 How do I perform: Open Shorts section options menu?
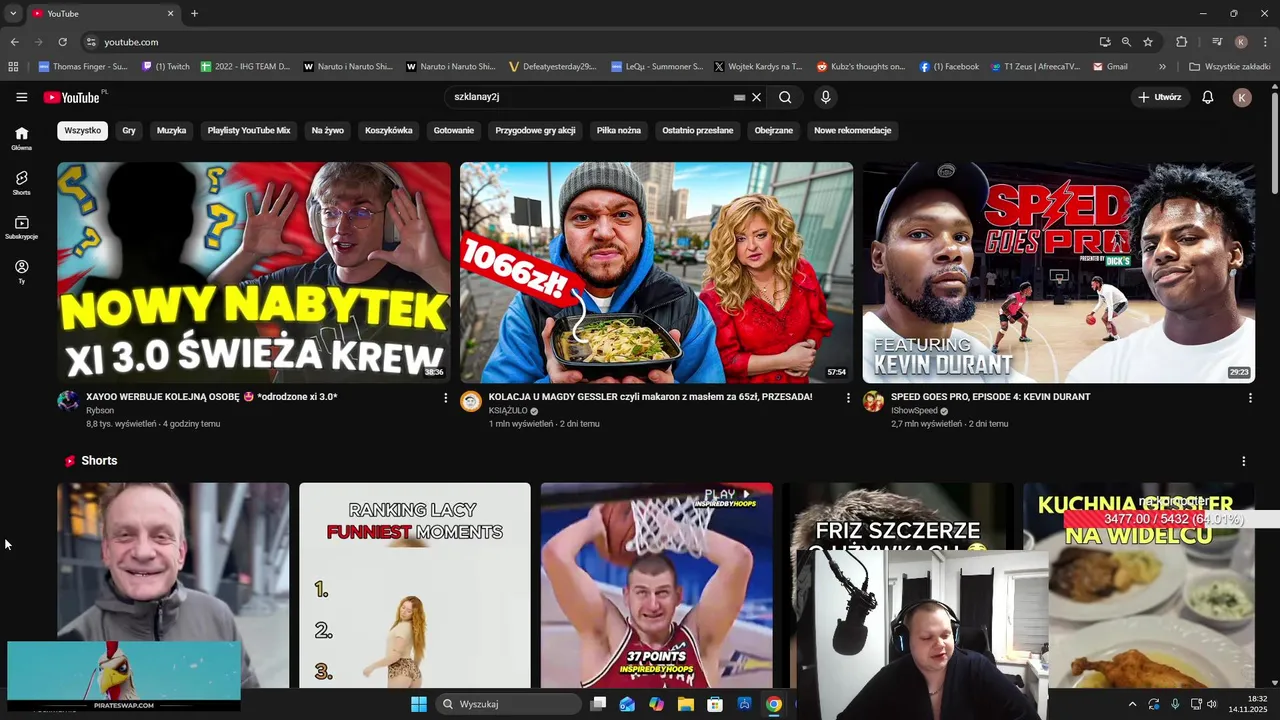click(1243, 461)
